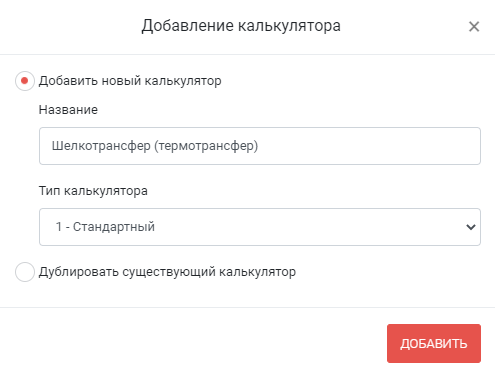Screen dimensions: 495x377
Task: Click the Добавить новый калькулятор label text
Action: click(x=130, y=81)
